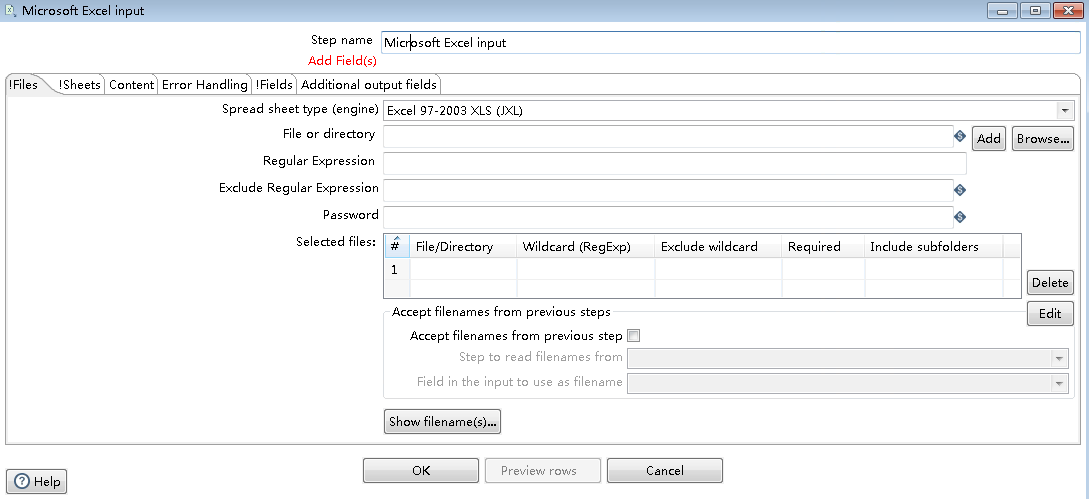Image resolution: width=1089 pixels, height=499 pixels.
Task: Click variable icon beside File or directory field
Action: (960, 137)
